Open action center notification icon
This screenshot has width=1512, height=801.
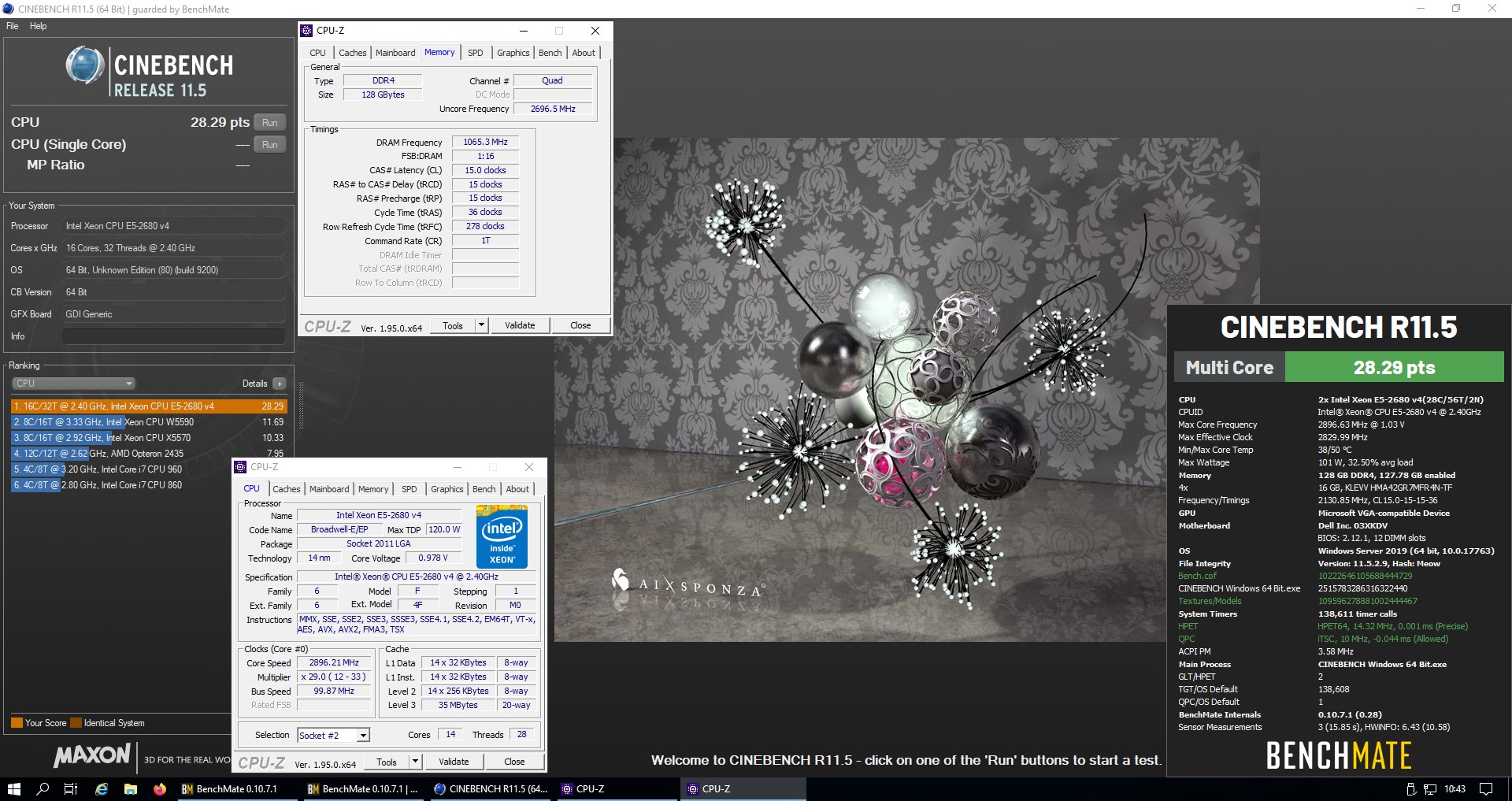tap(1486, 788)
